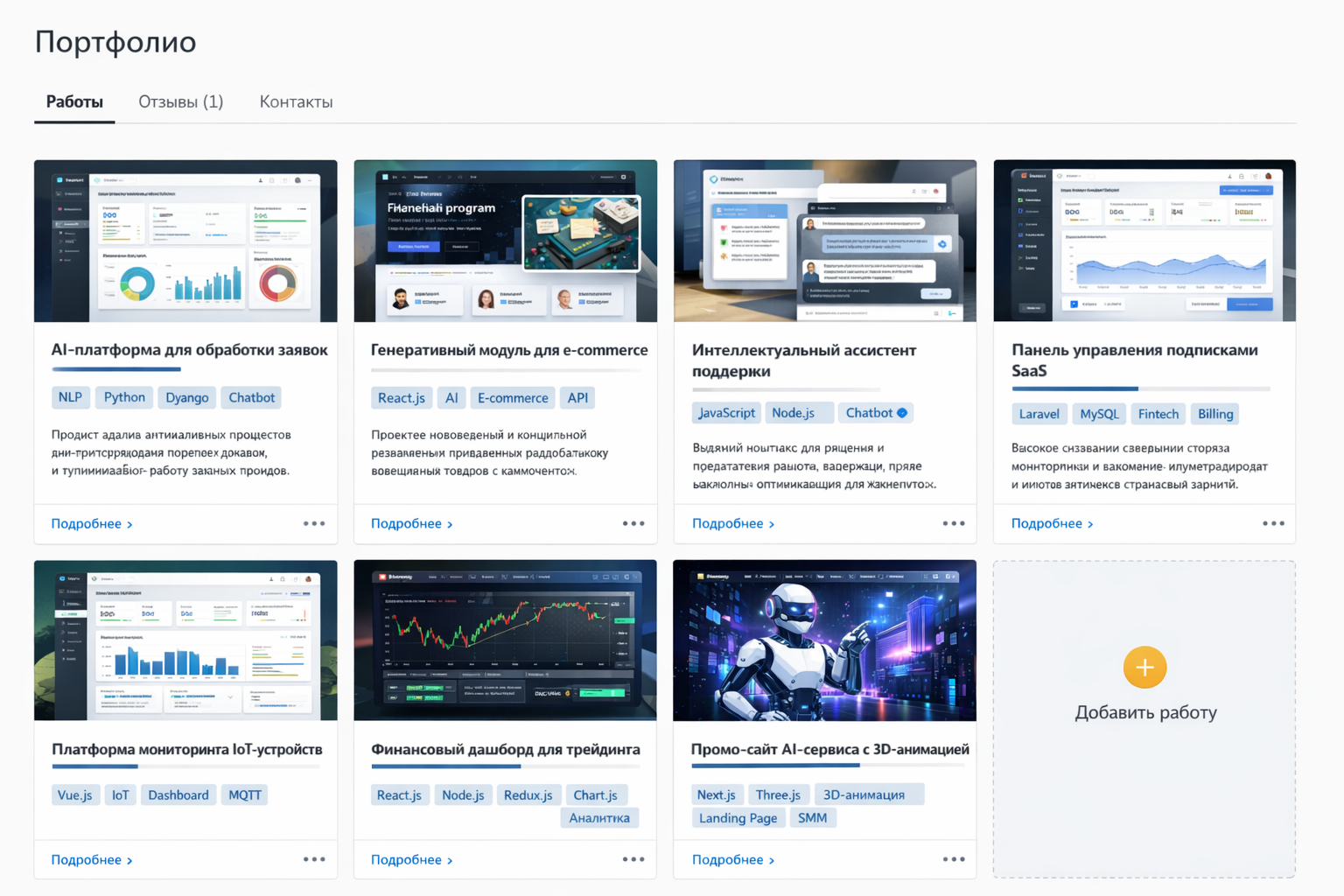
Task: Click the Портфолио page heading
Action: click(115, 42)
